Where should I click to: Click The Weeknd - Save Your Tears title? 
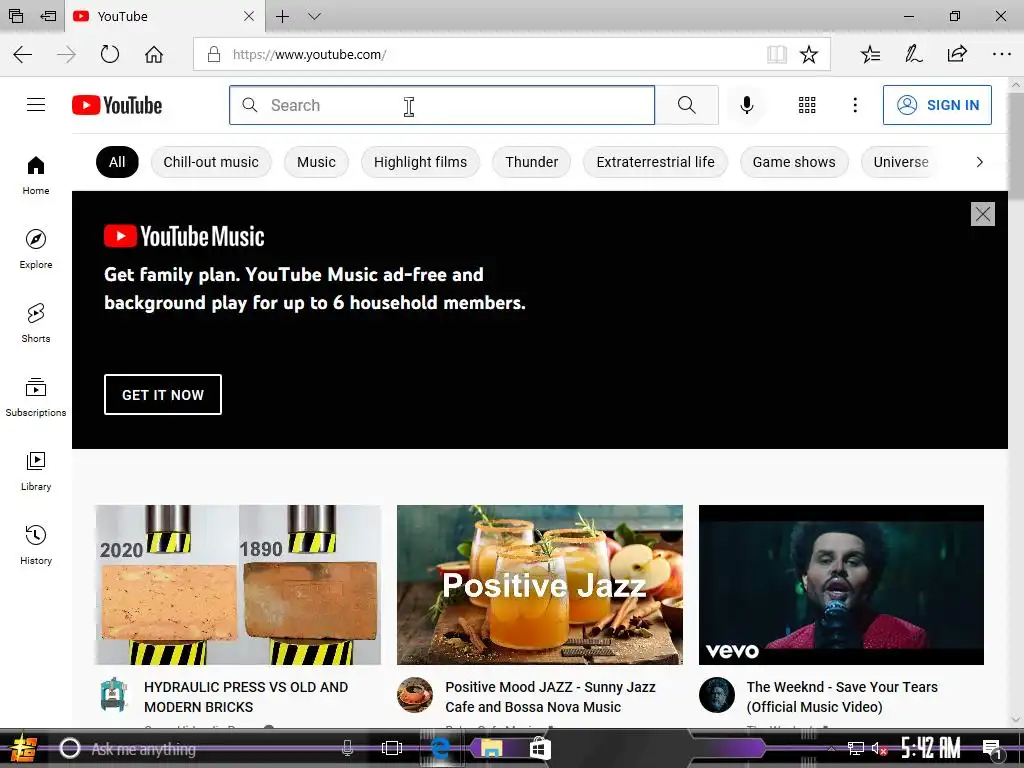tap(842, 697)
